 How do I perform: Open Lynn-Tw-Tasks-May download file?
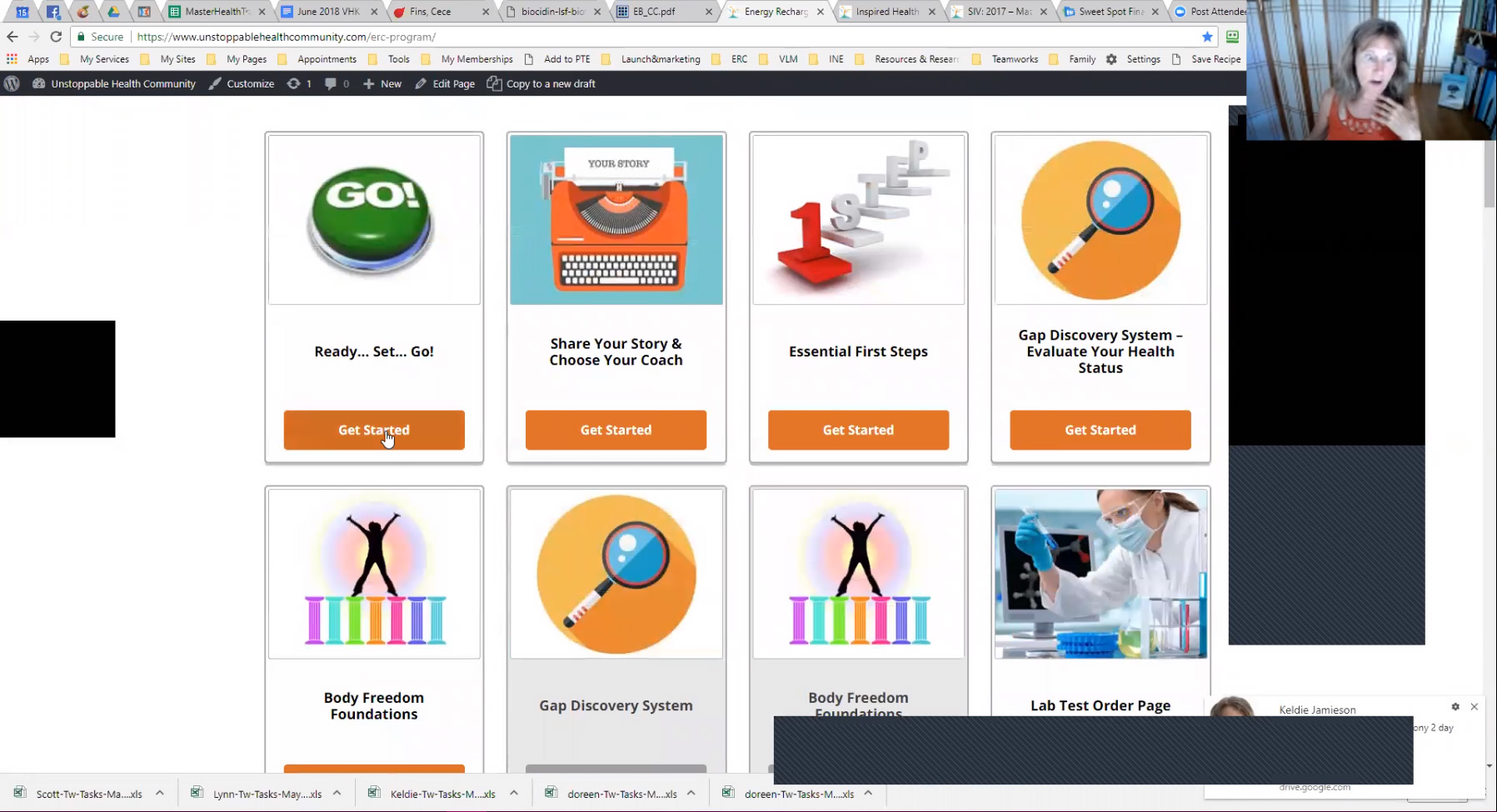(x=257, y=794)
